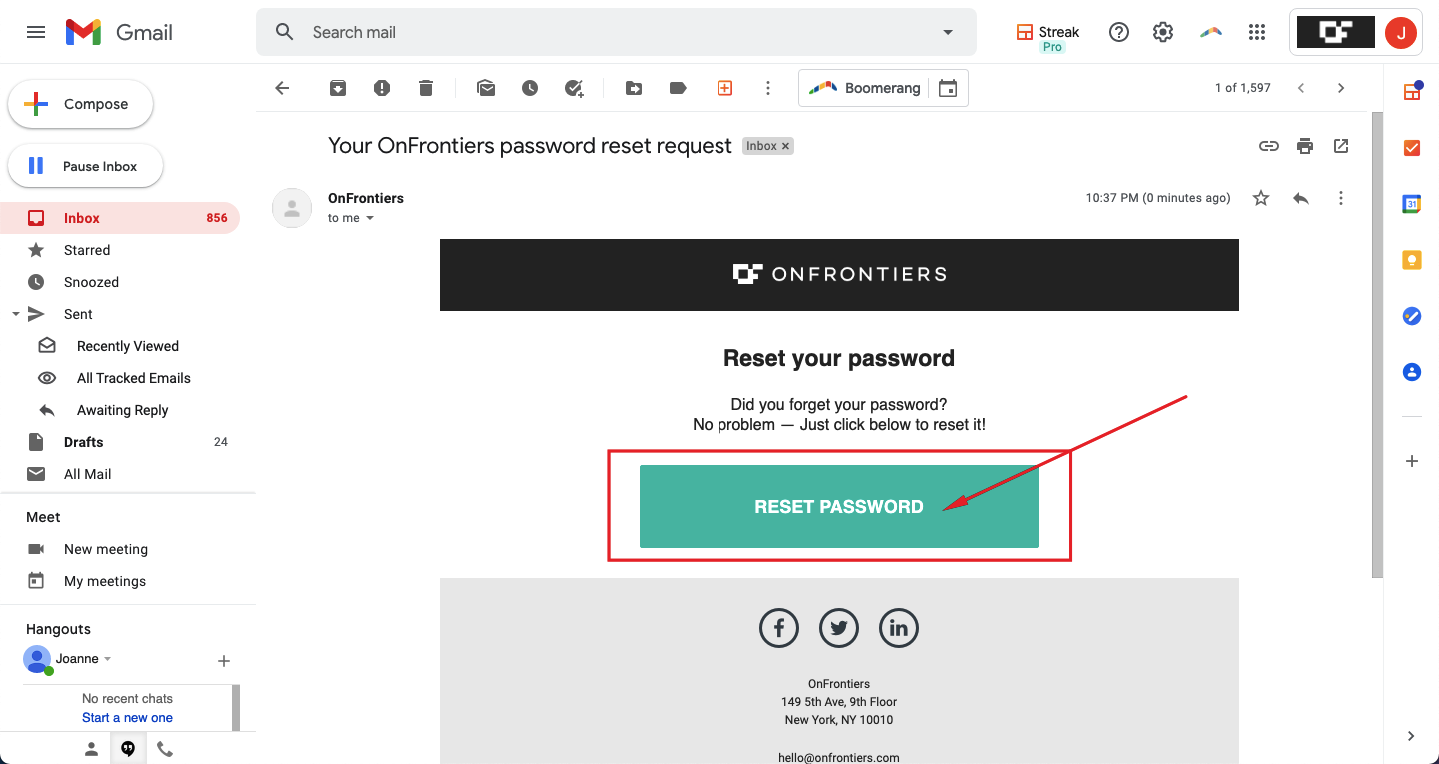Click 'Start a new one' chat link
The width and height of the screenshot is (1439, 764).
pyautogui.click(x=127, y=718)
